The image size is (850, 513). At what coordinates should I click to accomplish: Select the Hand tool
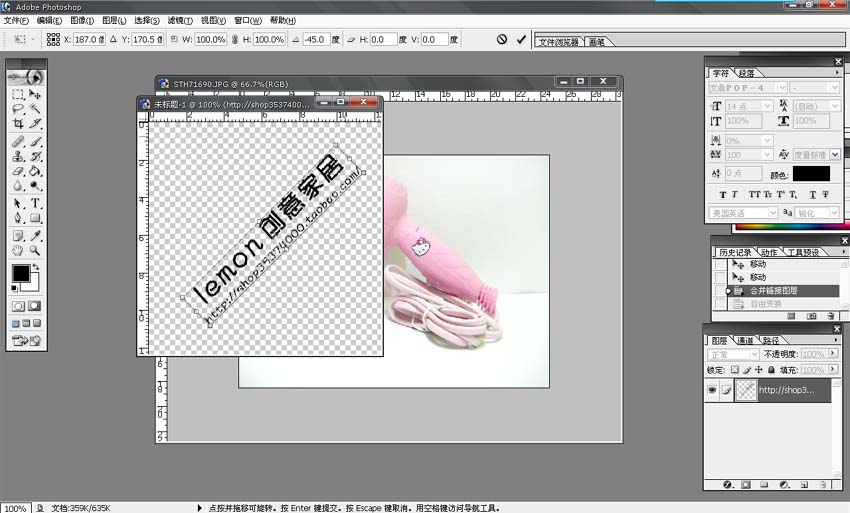(x=18, y=251)
